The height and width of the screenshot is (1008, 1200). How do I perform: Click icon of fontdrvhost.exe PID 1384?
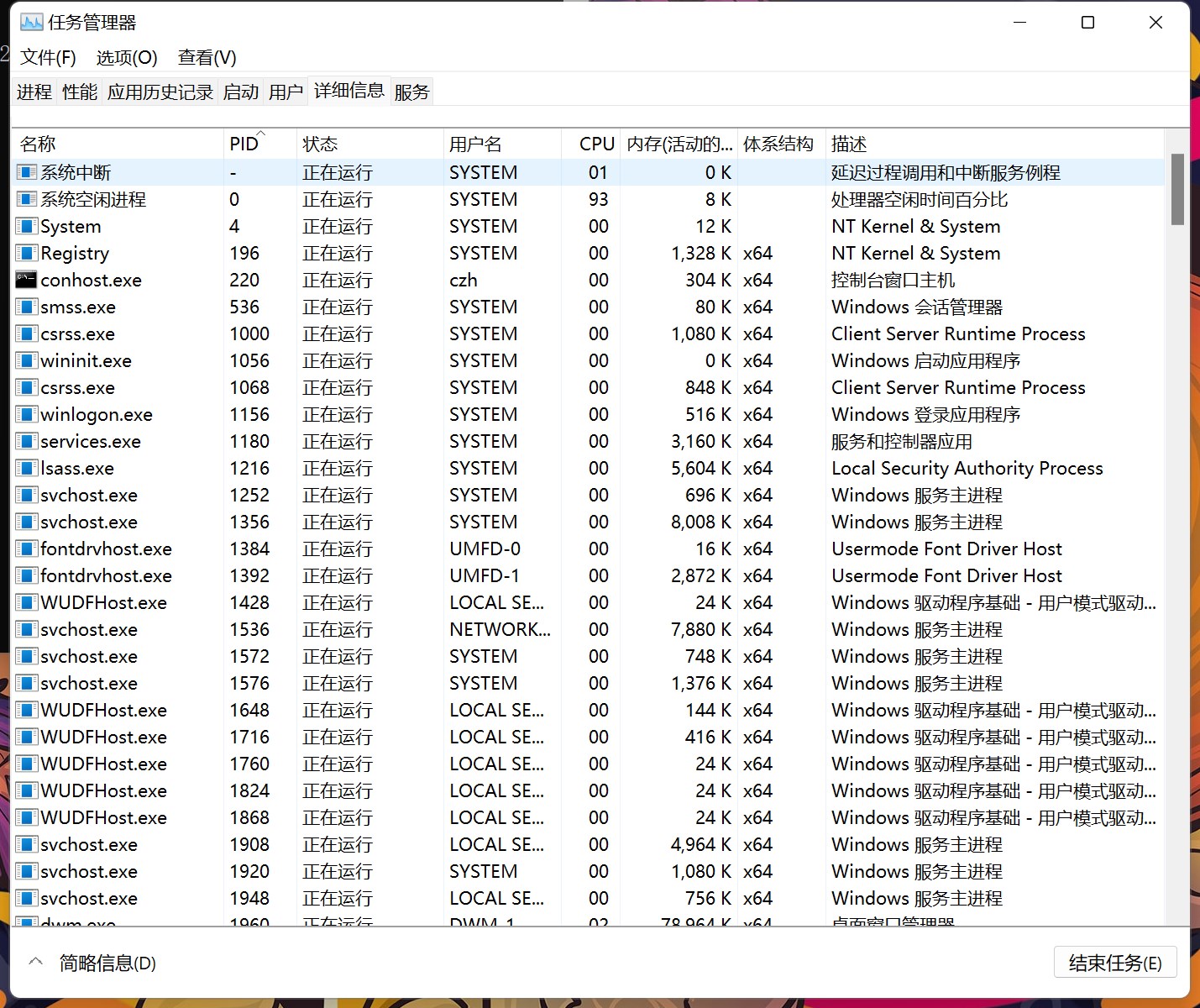click(x=27, y=549)
